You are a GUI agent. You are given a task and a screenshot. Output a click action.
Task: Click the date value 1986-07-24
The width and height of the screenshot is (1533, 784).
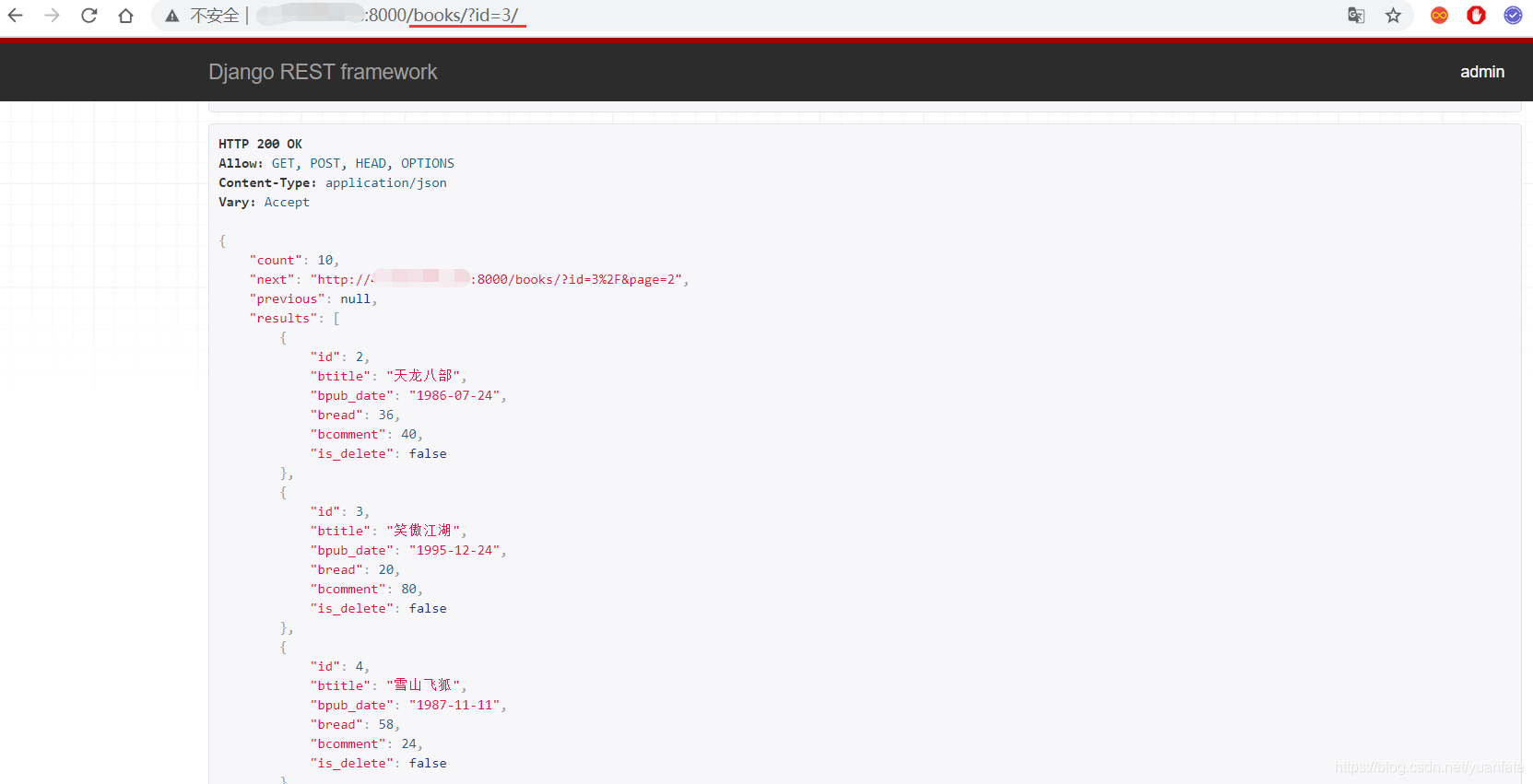(454, 395)
